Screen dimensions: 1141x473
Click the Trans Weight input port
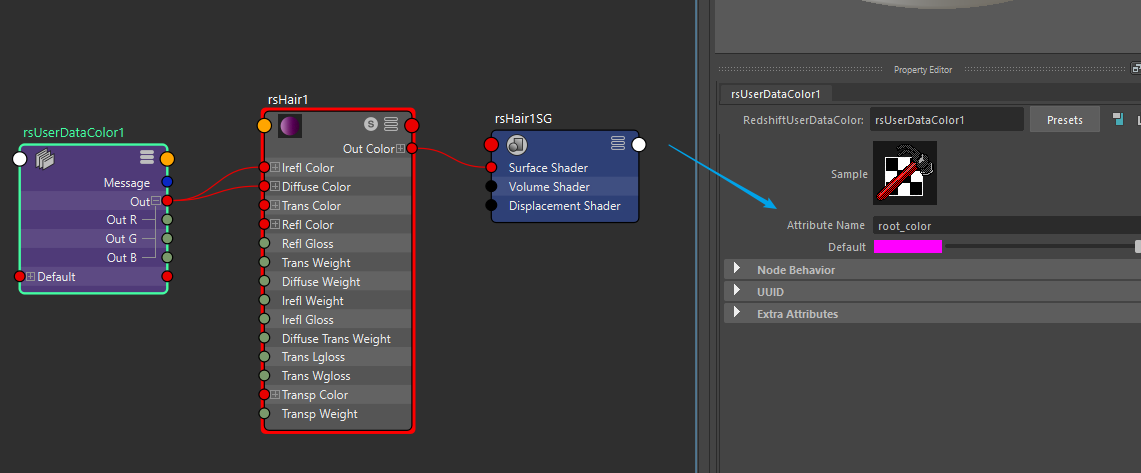tap(265, 262)
